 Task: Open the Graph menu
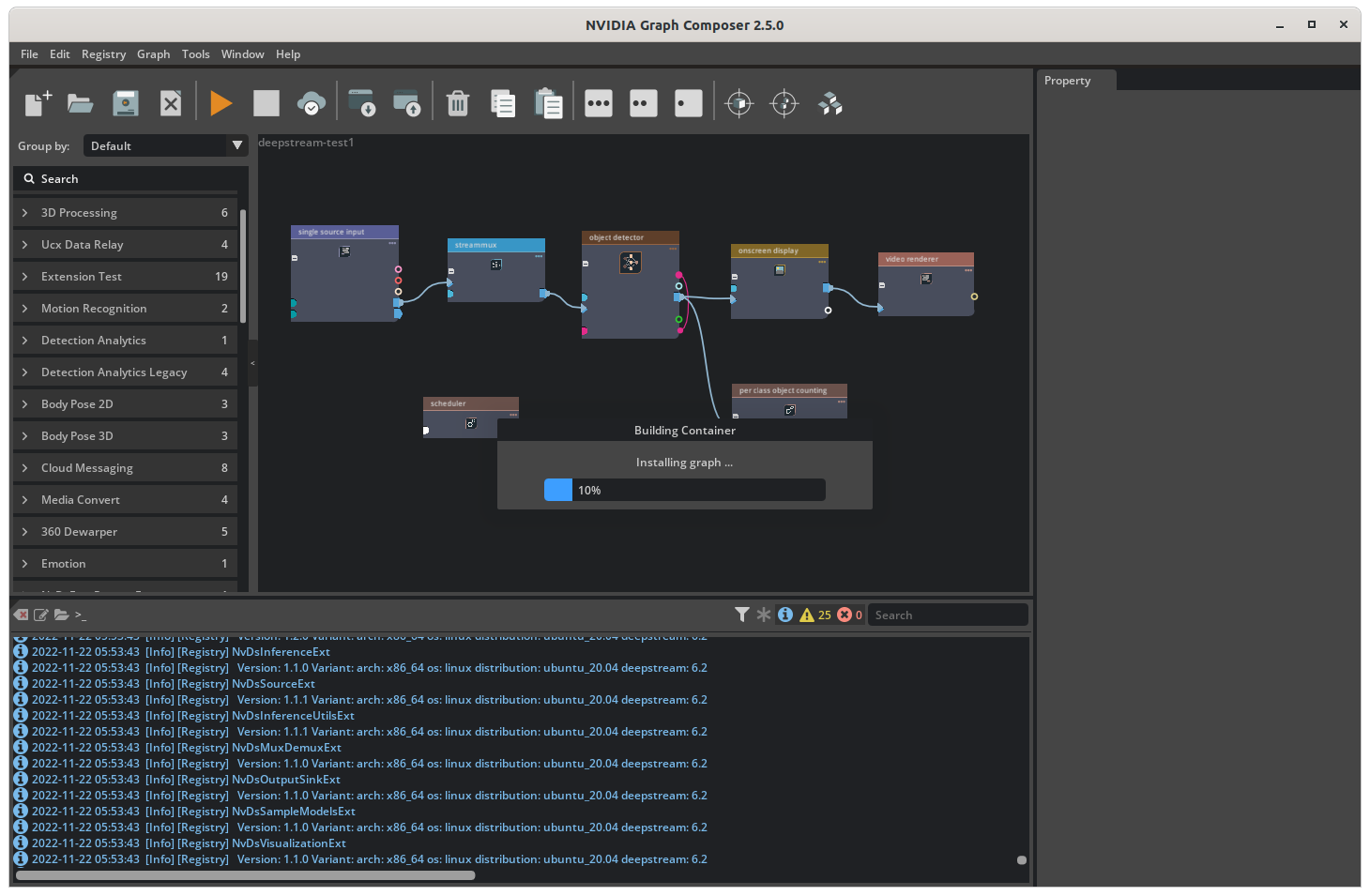pyautogui.click(x=154, y=54)
